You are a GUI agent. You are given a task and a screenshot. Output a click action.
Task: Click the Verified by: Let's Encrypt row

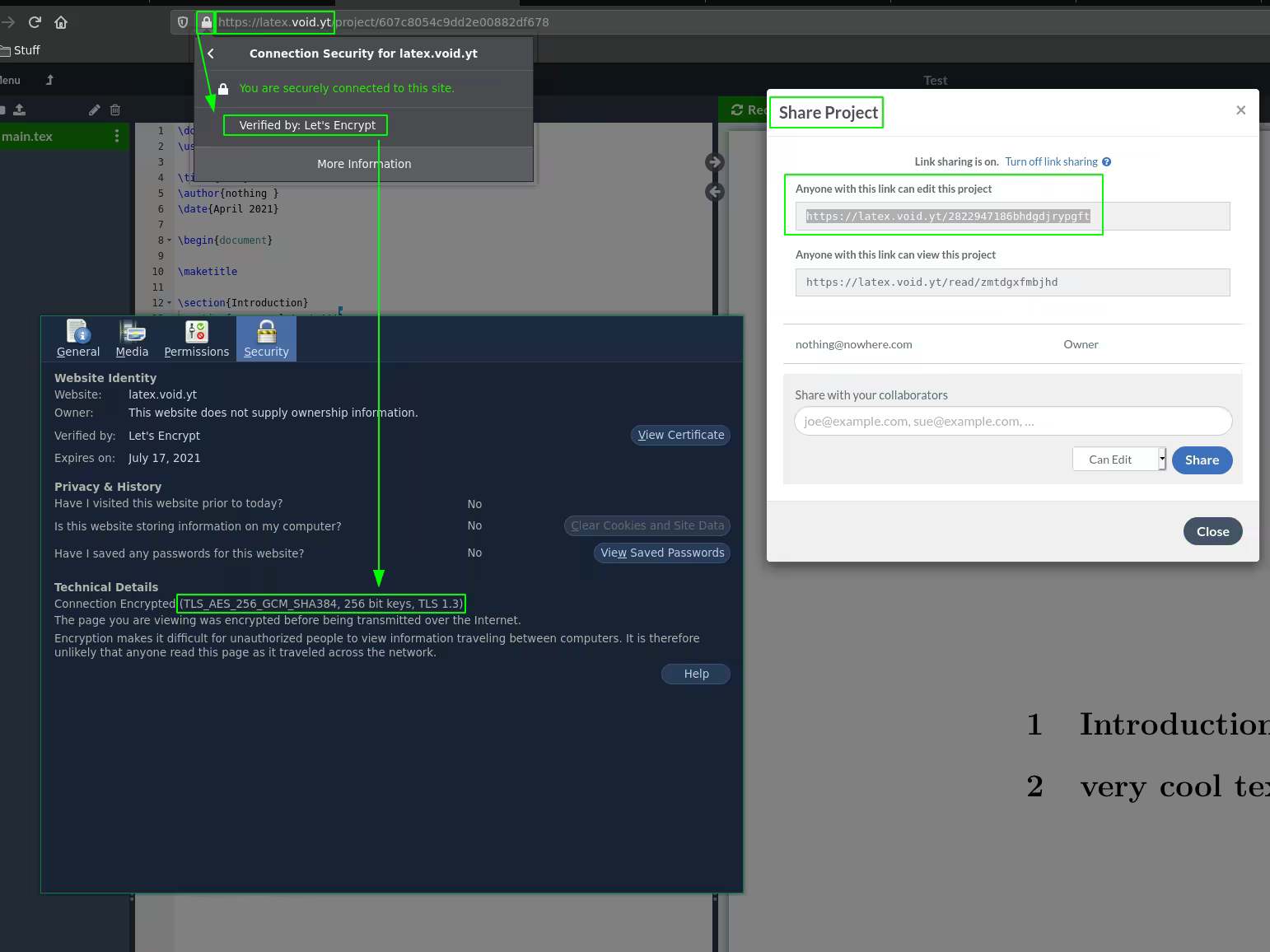click(307, 125)
